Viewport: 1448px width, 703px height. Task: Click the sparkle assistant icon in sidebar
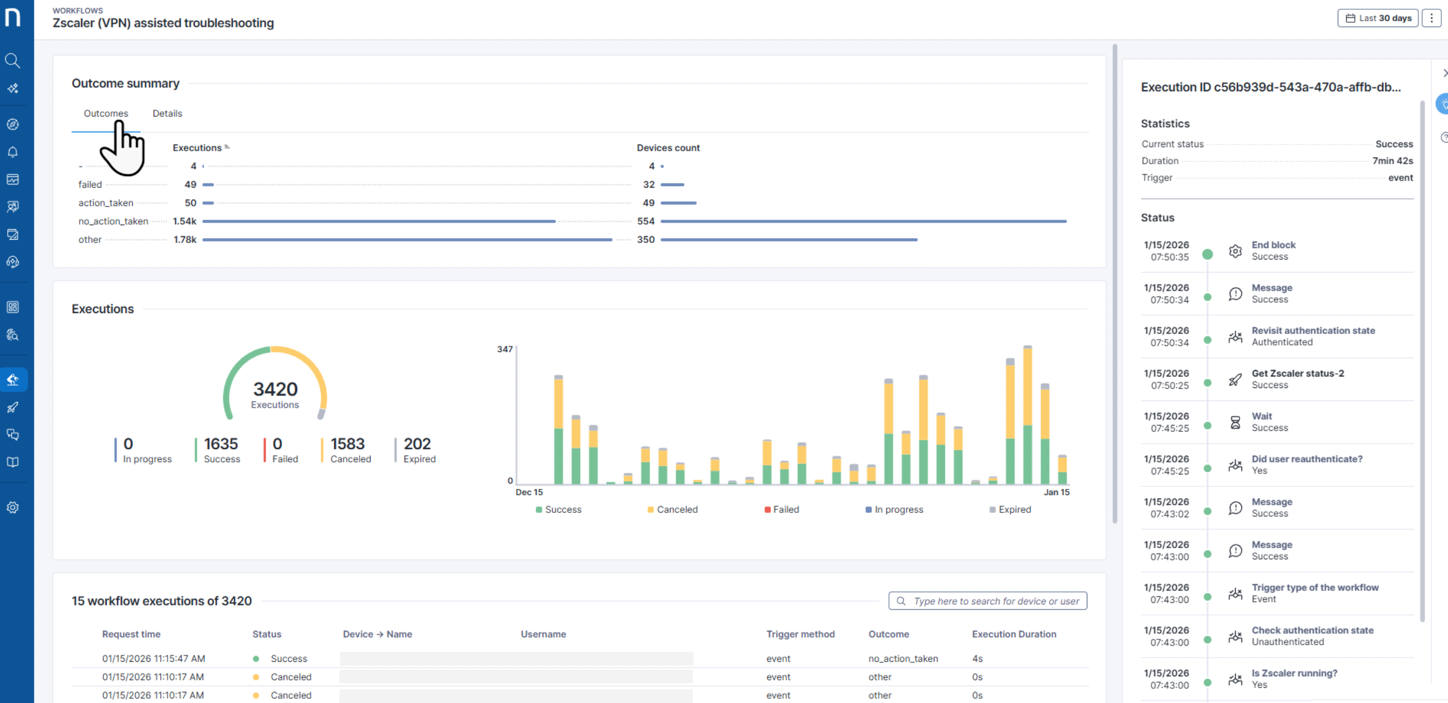click(x=13, y=89)
